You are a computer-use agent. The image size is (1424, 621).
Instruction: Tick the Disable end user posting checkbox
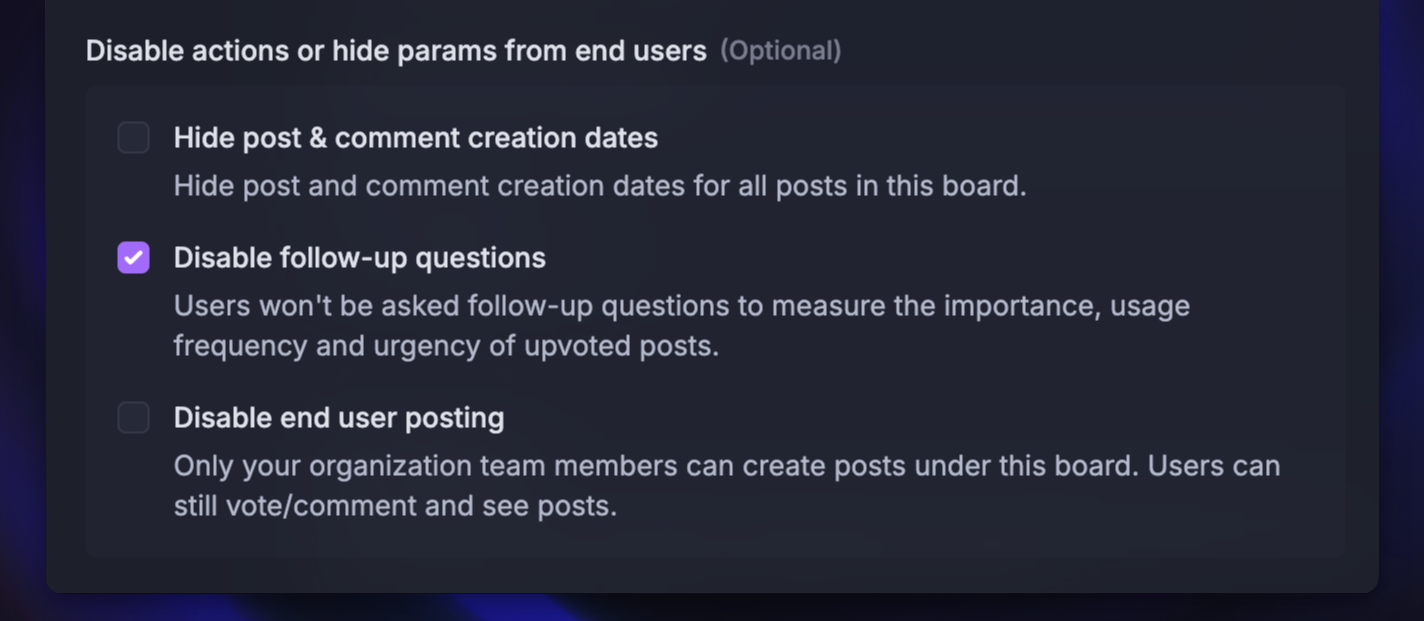click(x=133, y=418)
